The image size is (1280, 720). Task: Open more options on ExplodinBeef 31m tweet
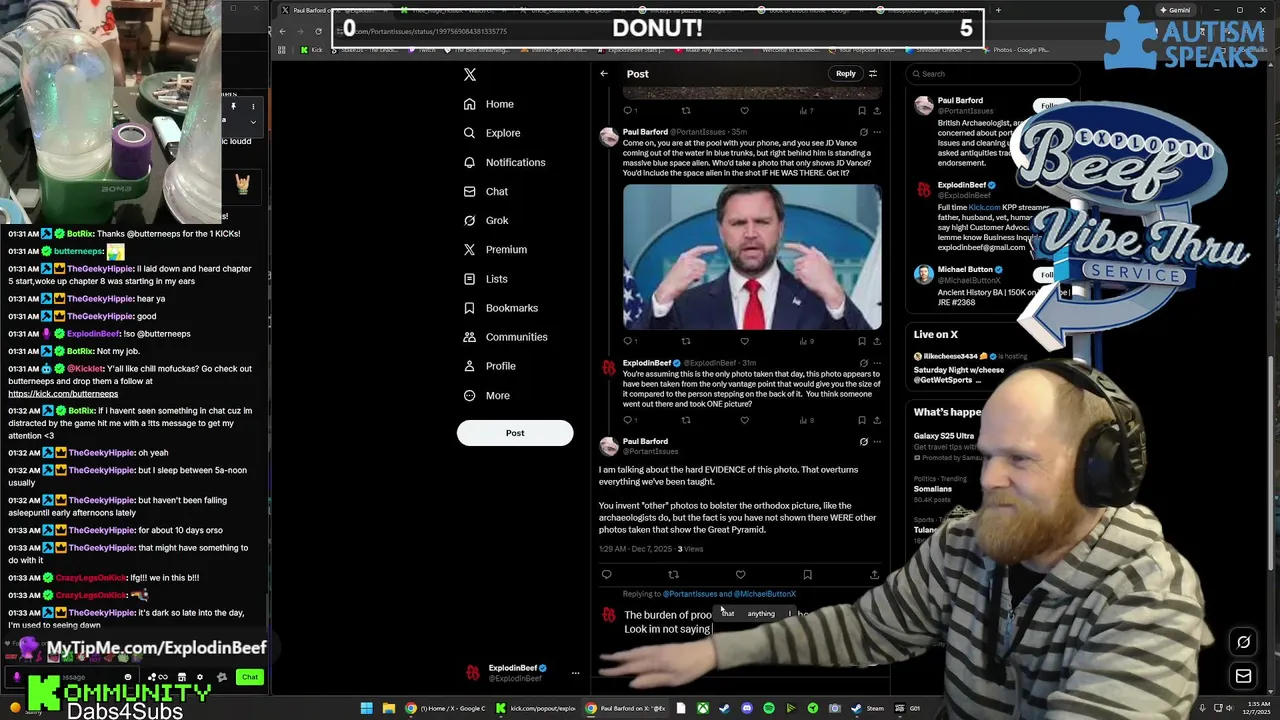[x=877, y=363]
